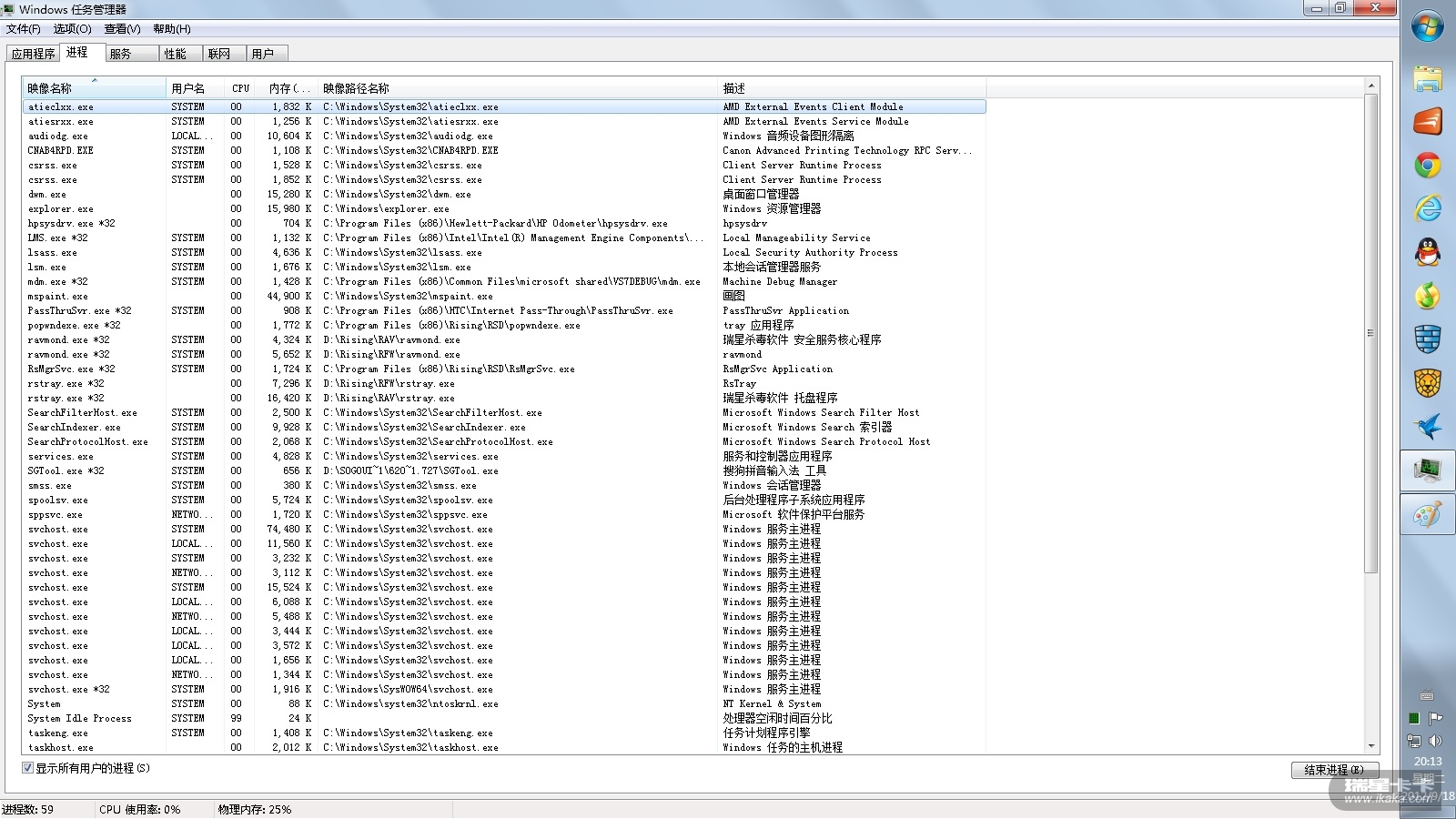1456x819 pixels.
Task: Sort by the 映像名称 column header
Action: [94, 88]
